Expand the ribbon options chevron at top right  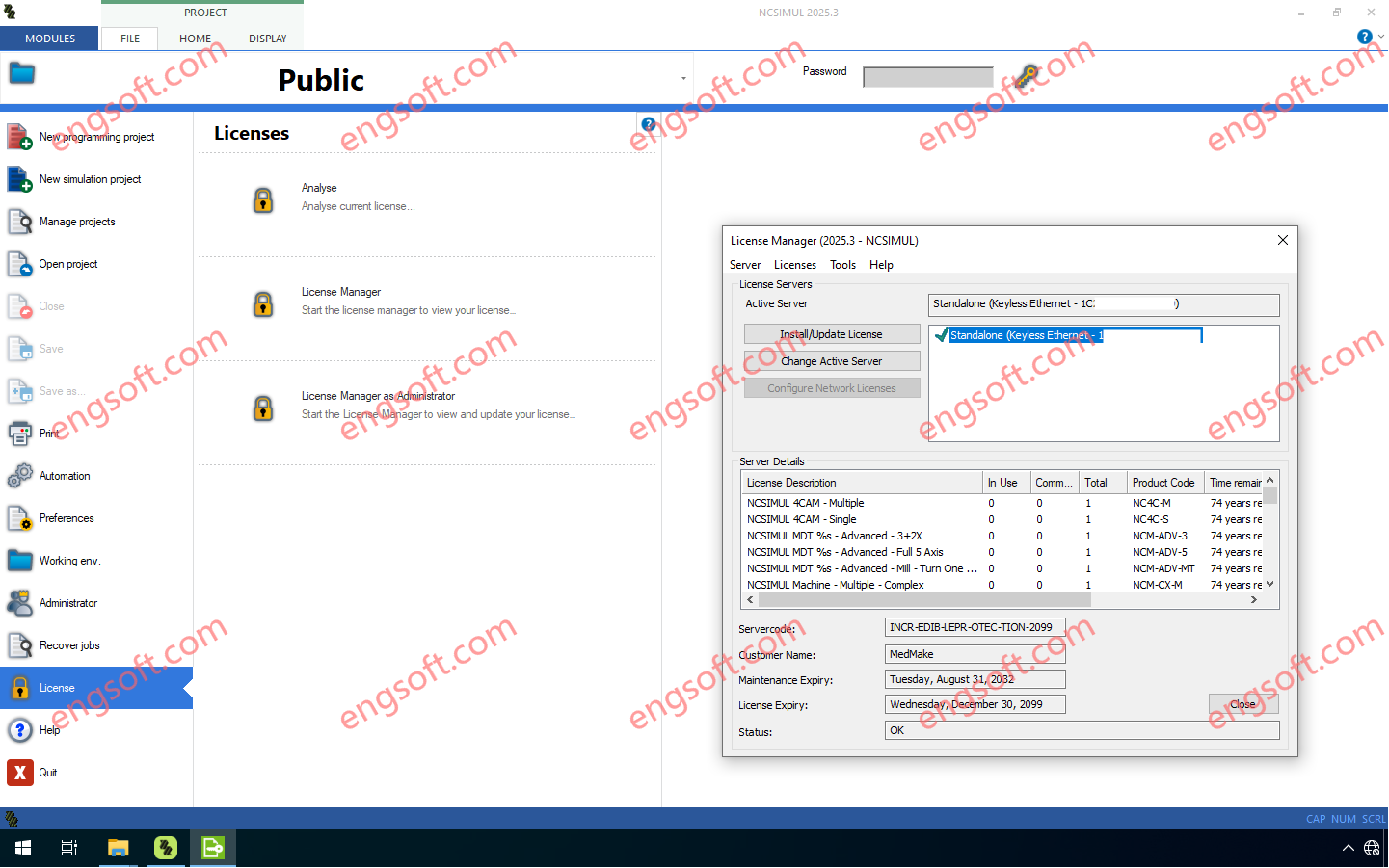point(1381,37)
